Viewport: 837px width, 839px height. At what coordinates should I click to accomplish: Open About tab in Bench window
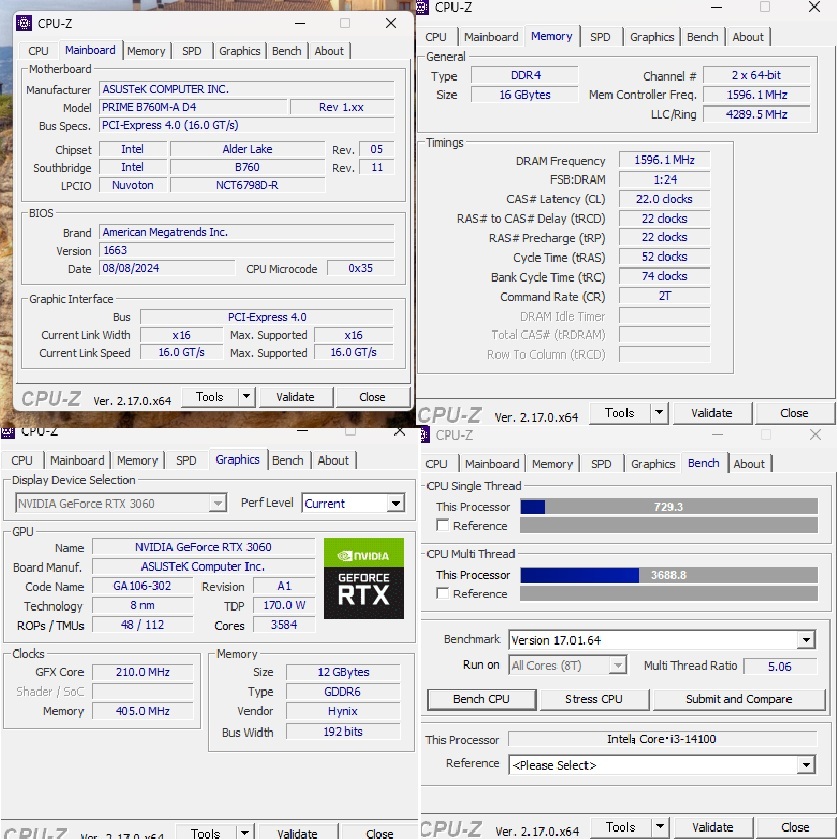pos(749,464)
